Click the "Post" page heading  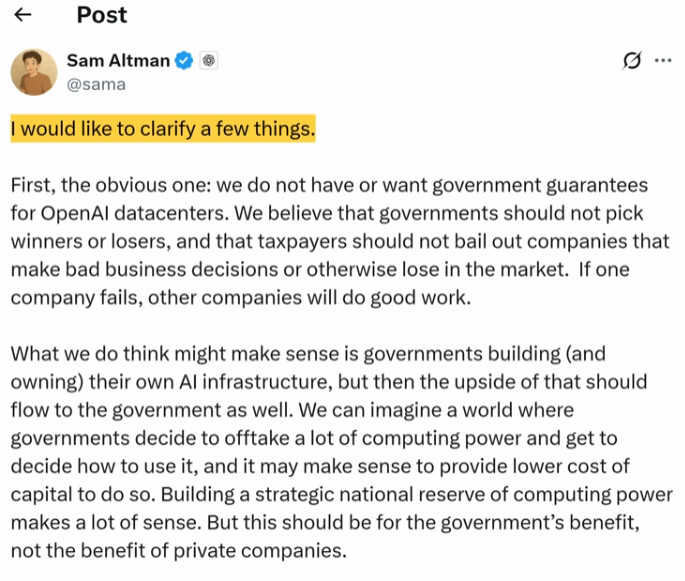point(102,15)
